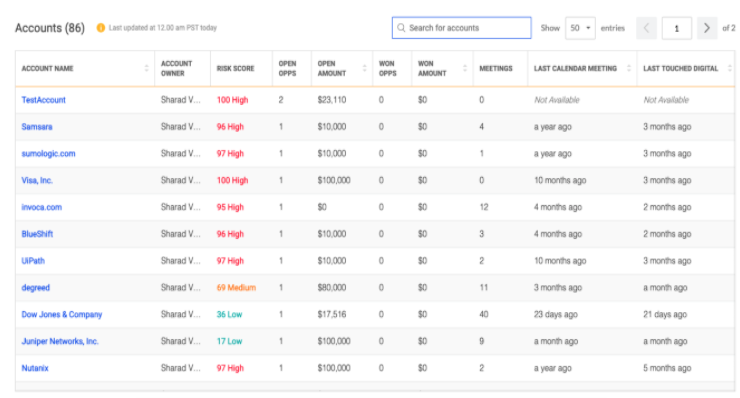The image size is (740, 398).
Task: Click the Won Opps column header
Action: click(x=387, y=68)
